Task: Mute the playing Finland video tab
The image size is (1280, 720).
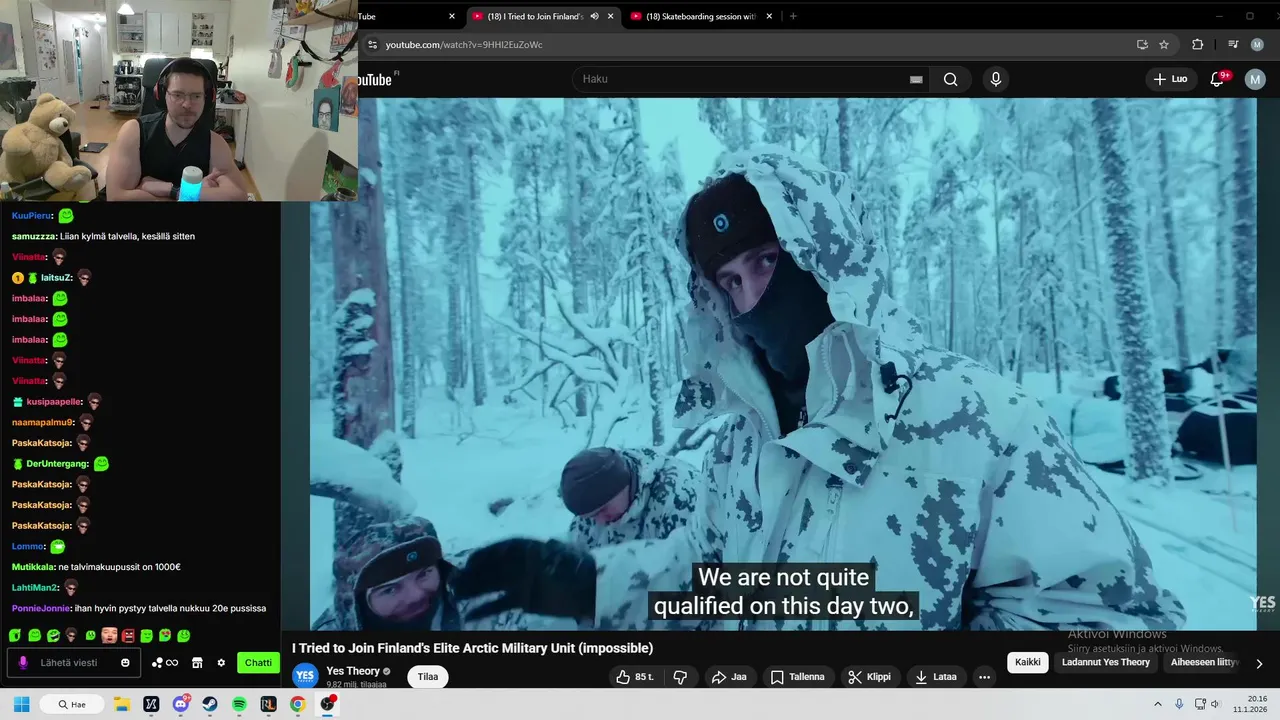Action: (594, 16)
